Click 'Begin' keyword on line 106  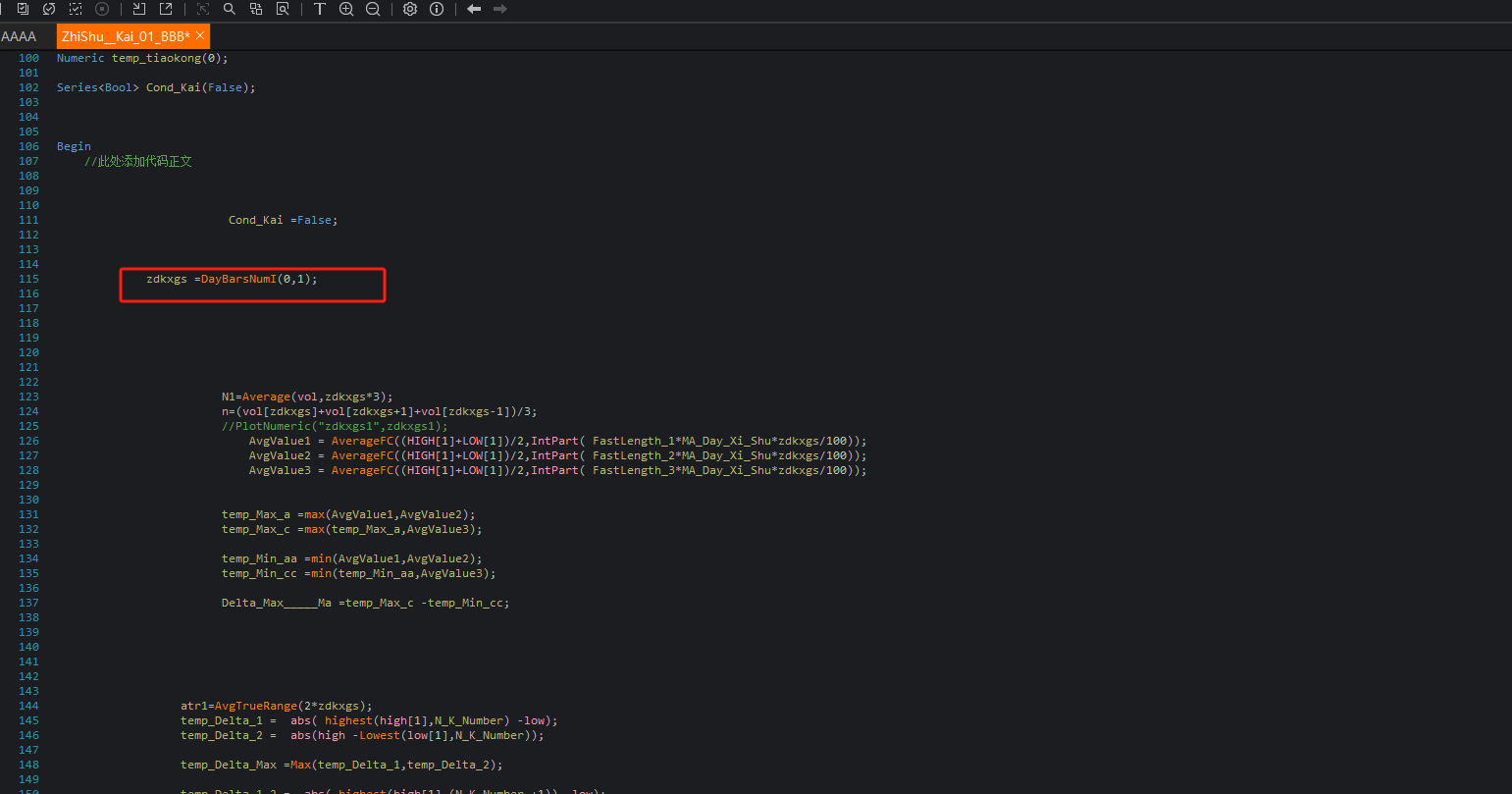[74, 146]
